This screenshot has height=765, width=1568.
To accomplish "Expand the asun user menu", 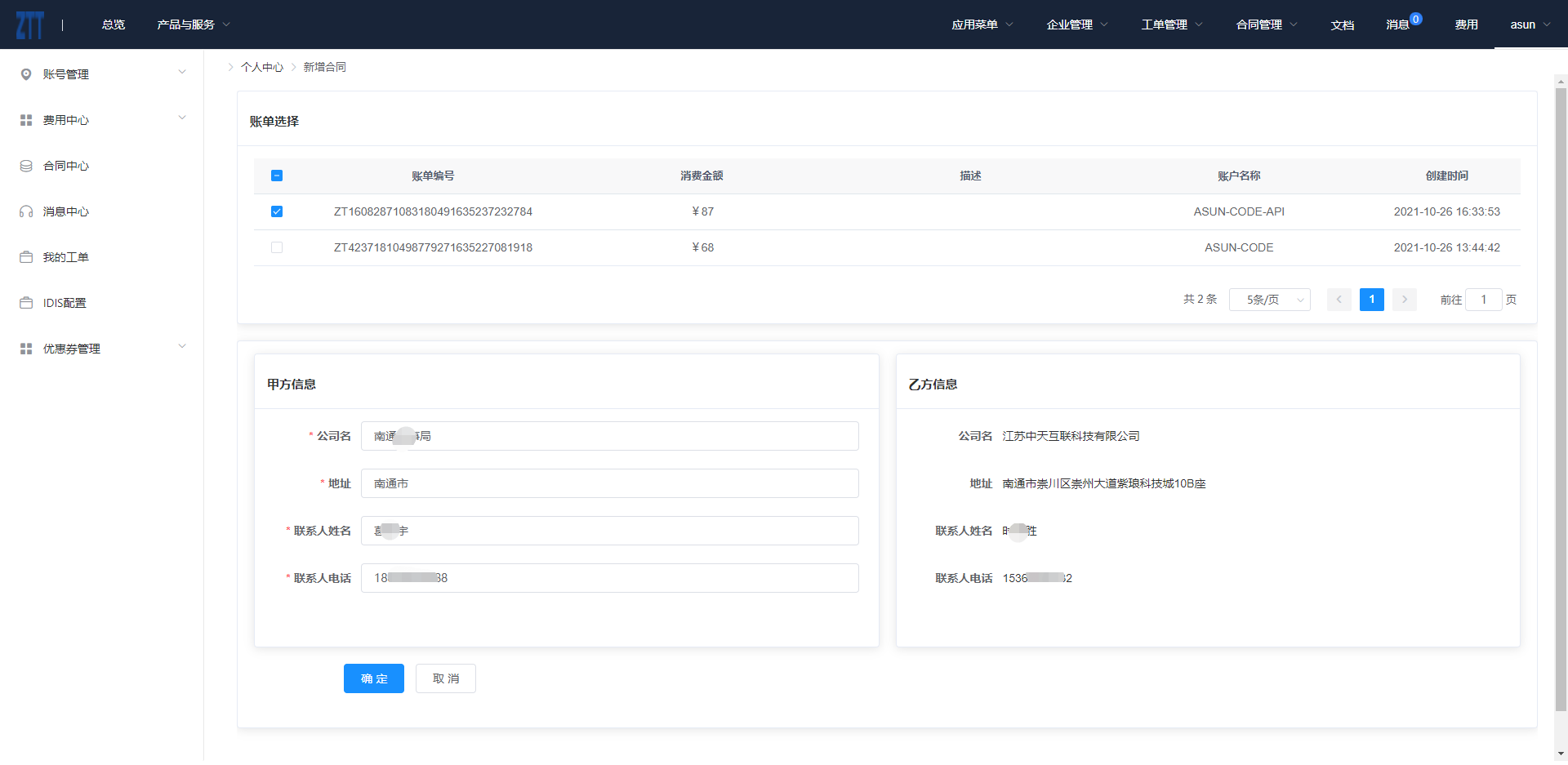I will [x=1530, y=24].
